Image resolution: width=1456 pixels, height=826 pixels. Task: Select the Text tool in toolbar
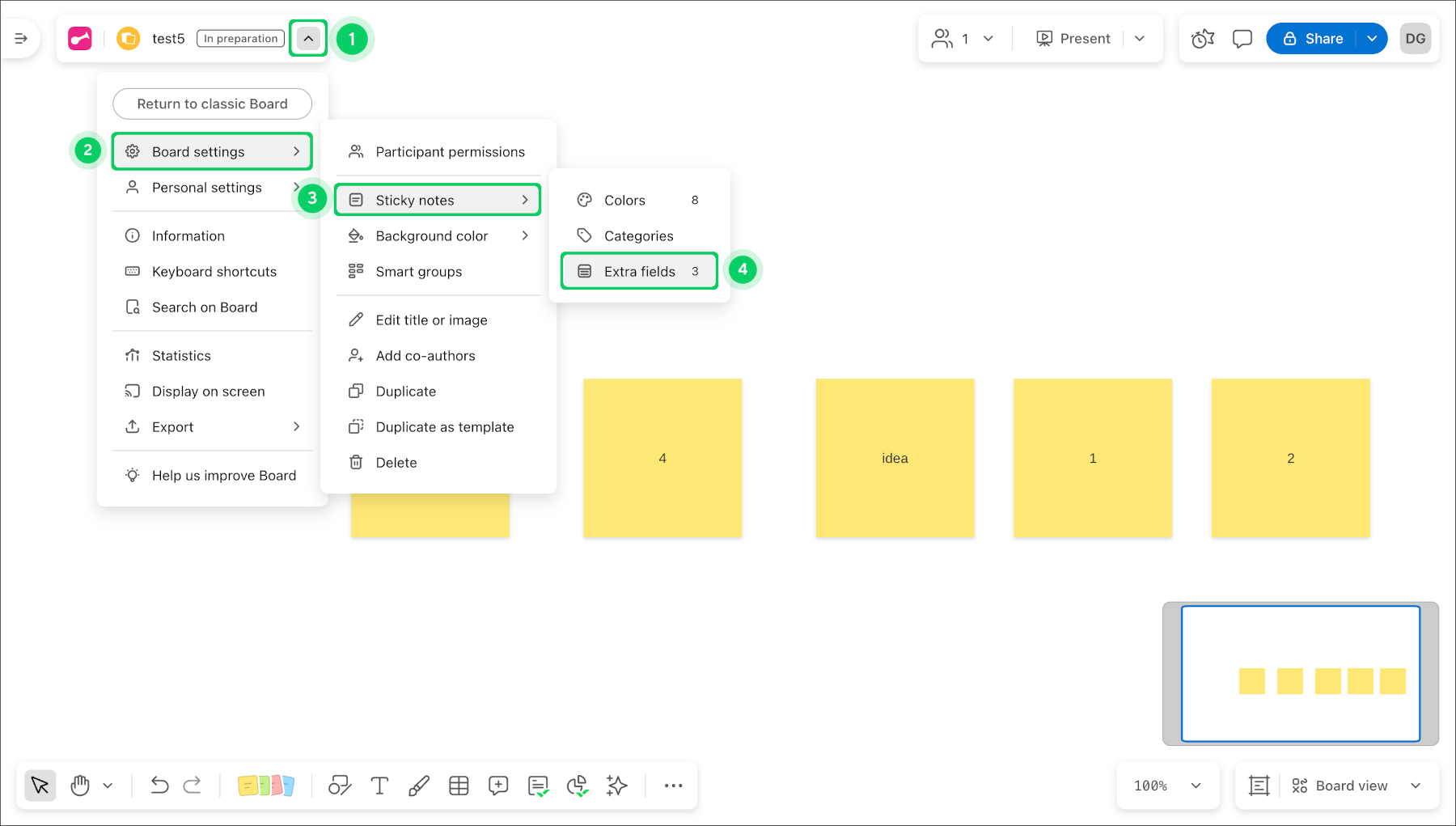point(379,786)
